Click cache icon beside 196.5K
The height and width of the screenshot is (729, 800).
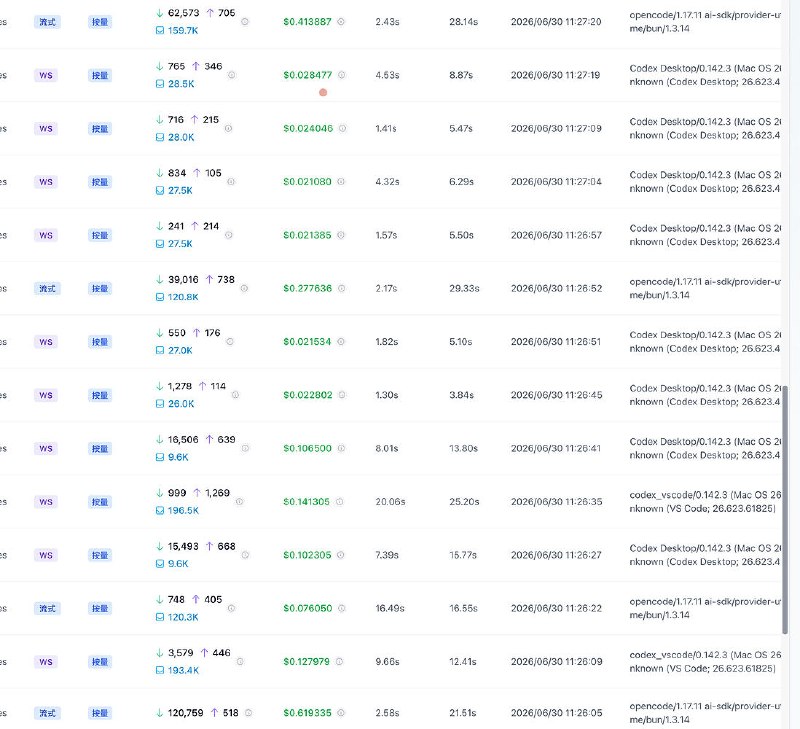click(160, 510)
